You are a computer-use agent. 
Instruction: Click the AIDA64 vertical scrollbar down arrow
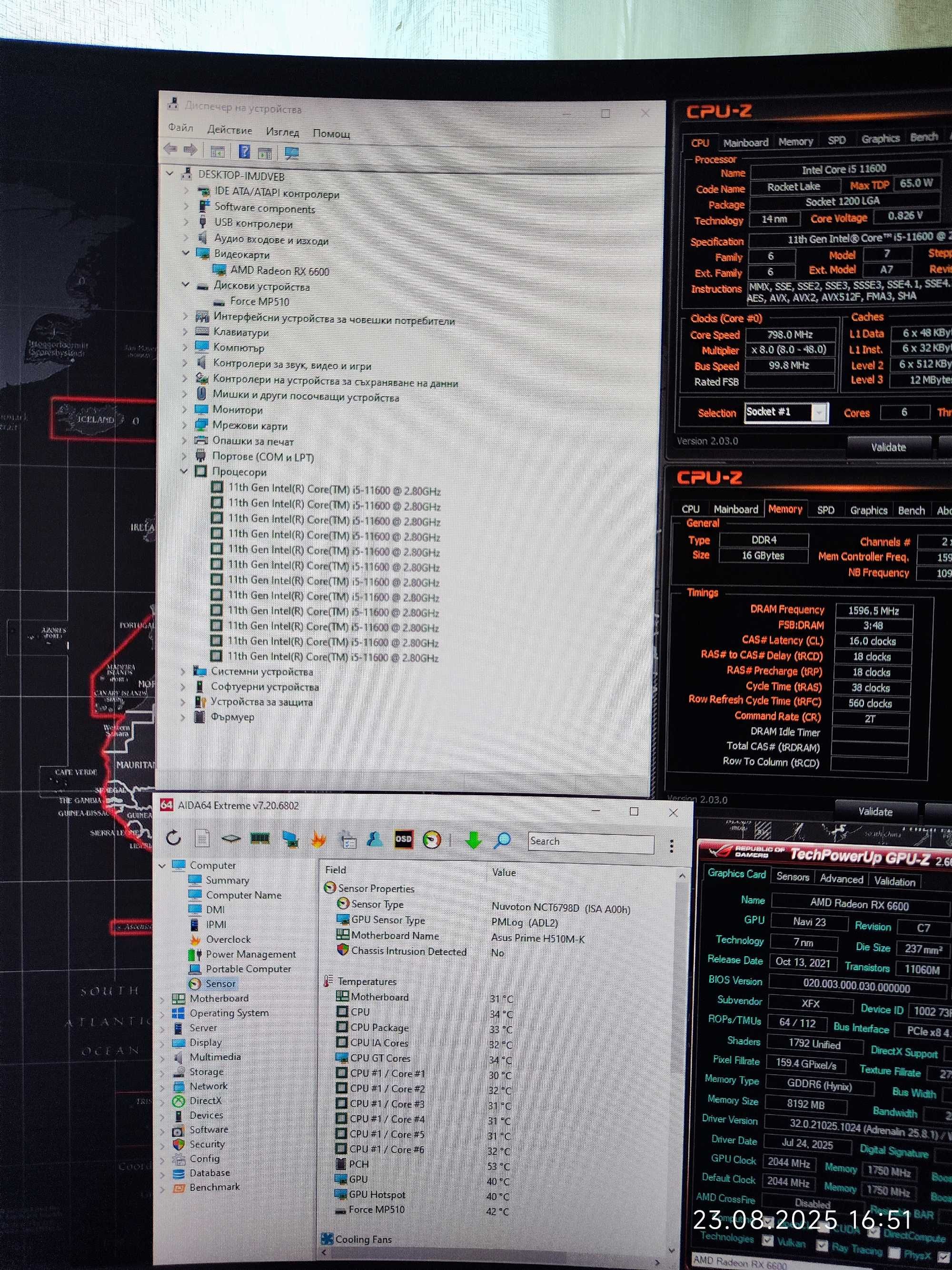(x=671, y=1250)
